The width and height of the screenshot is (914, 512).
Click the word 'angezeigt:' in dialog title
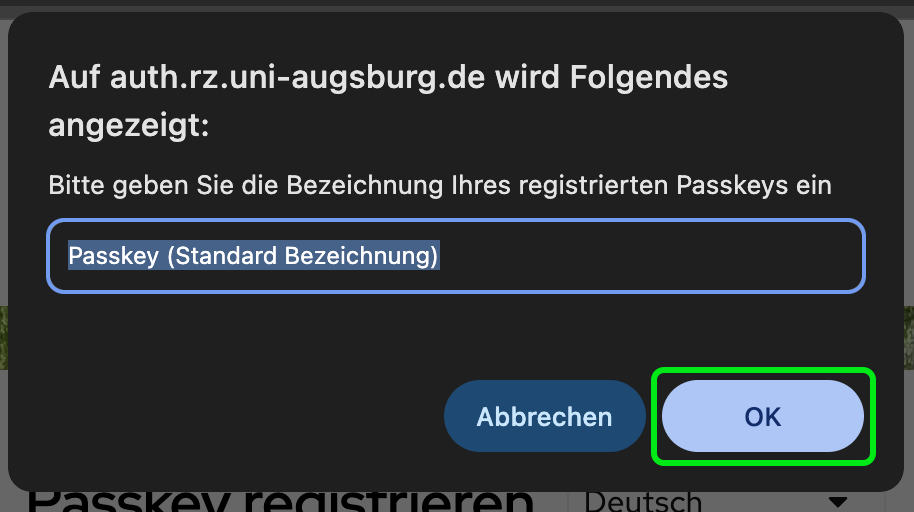[129, 126]
